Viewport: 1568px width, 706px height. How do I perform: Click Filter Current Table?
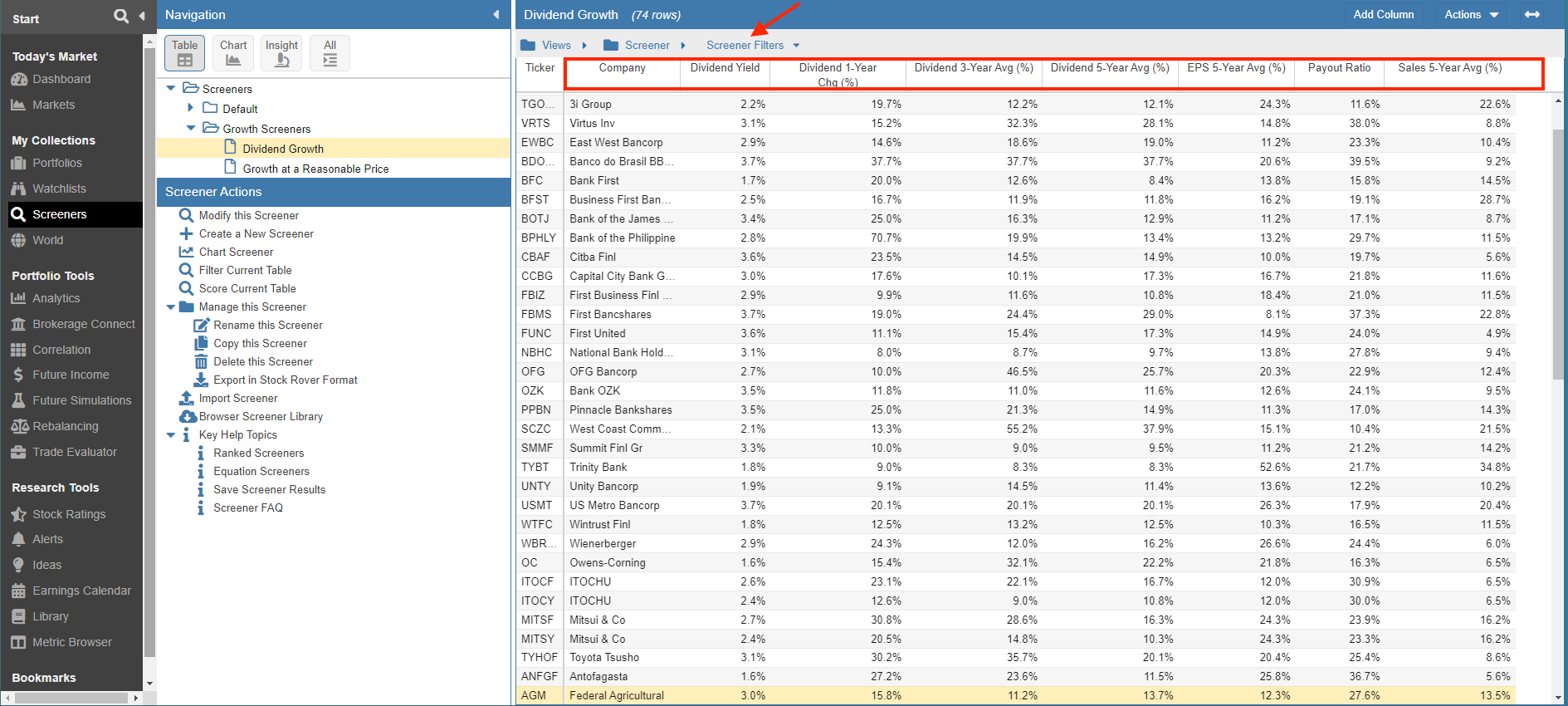point(245,270)
